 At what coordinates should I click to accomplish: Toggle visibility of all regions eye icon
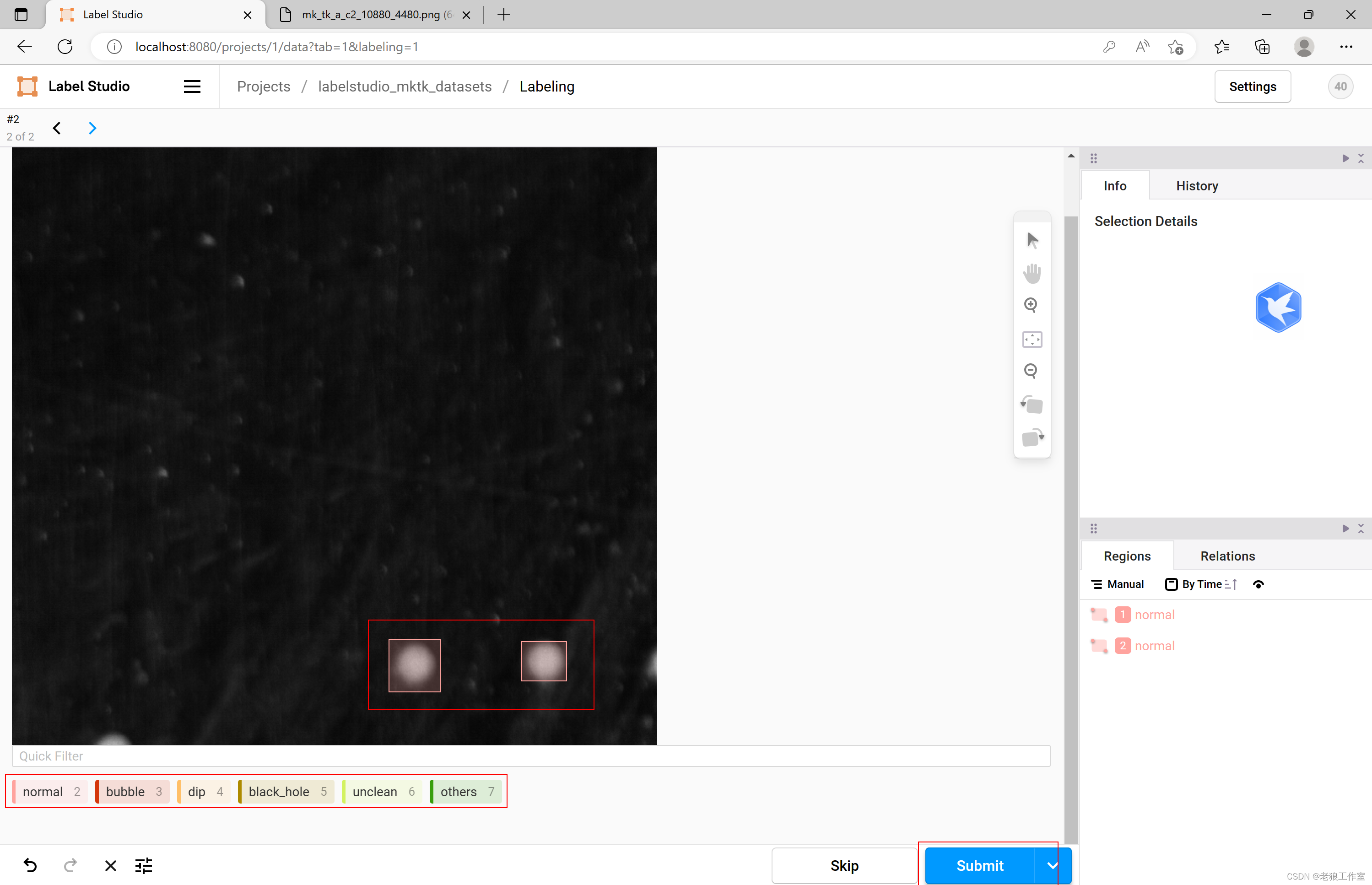(1258, 584)
